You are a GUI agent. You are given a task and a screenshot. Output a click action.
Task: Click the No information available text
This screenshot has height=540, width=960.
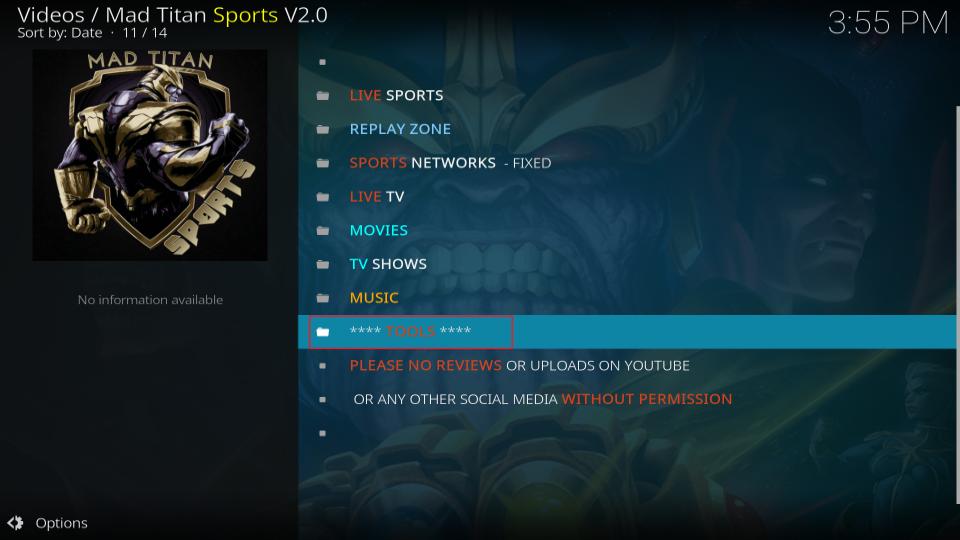pyautogui.click(x=150, y=299)
